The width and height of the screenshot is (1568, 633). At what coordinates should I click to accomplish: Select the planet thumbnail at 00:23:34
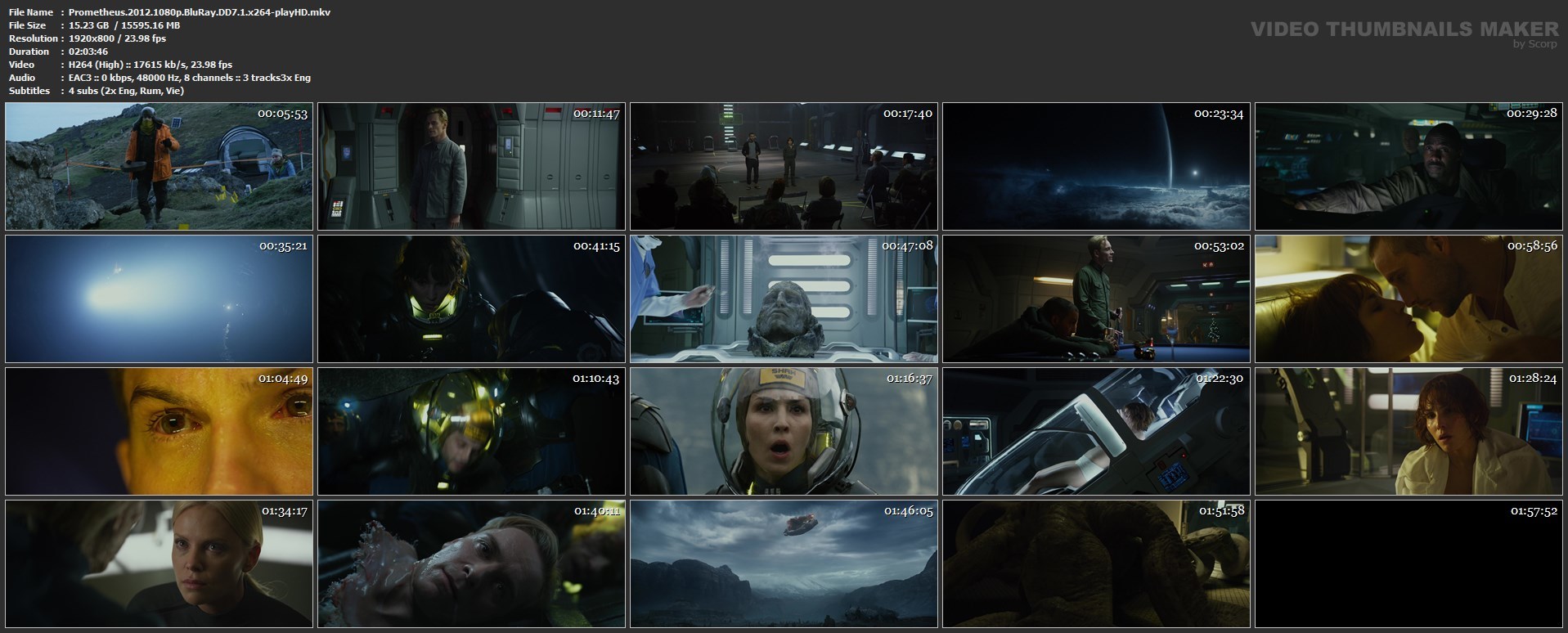[x=1096, y=166]
